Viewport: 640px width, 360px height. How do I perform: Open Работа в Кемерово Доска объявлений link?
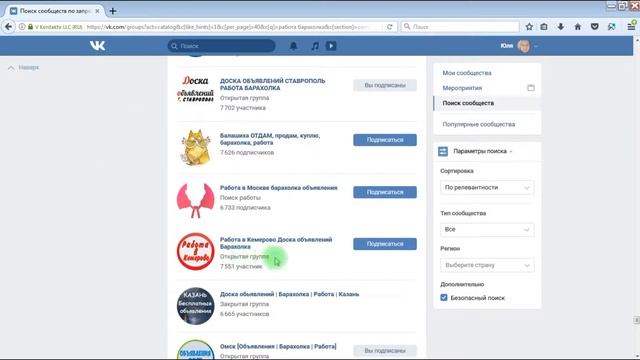pyautogui.click(x=276, y=243)
